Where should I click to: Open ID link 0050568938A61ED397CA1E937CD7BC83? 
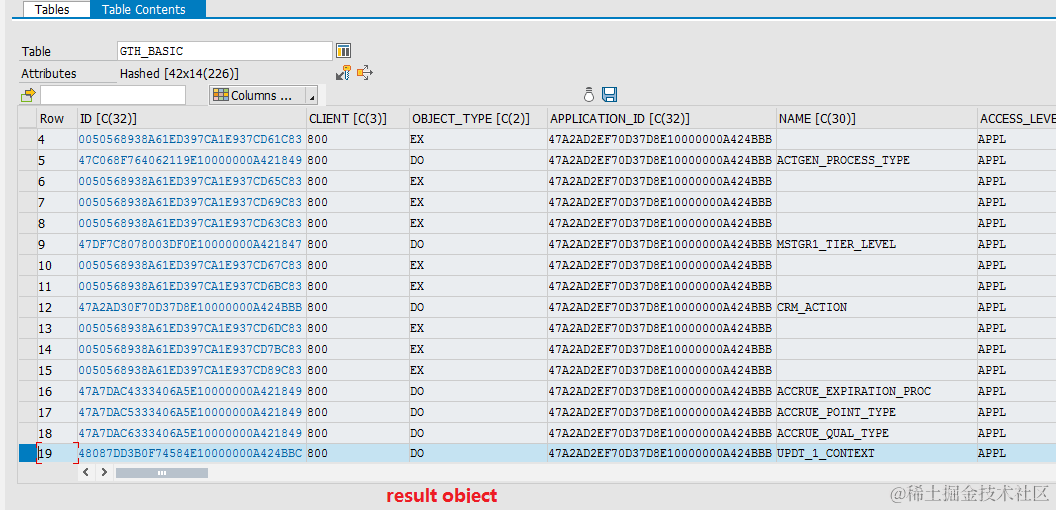(x=191, y=349)
